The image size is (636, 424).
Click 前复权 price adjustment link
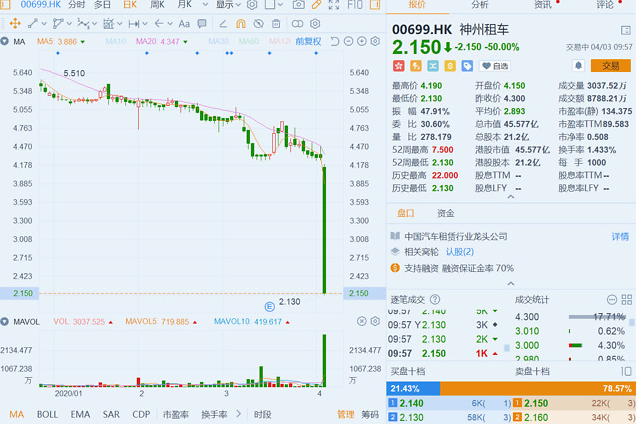pyautogui.click(x=308, y=41)
